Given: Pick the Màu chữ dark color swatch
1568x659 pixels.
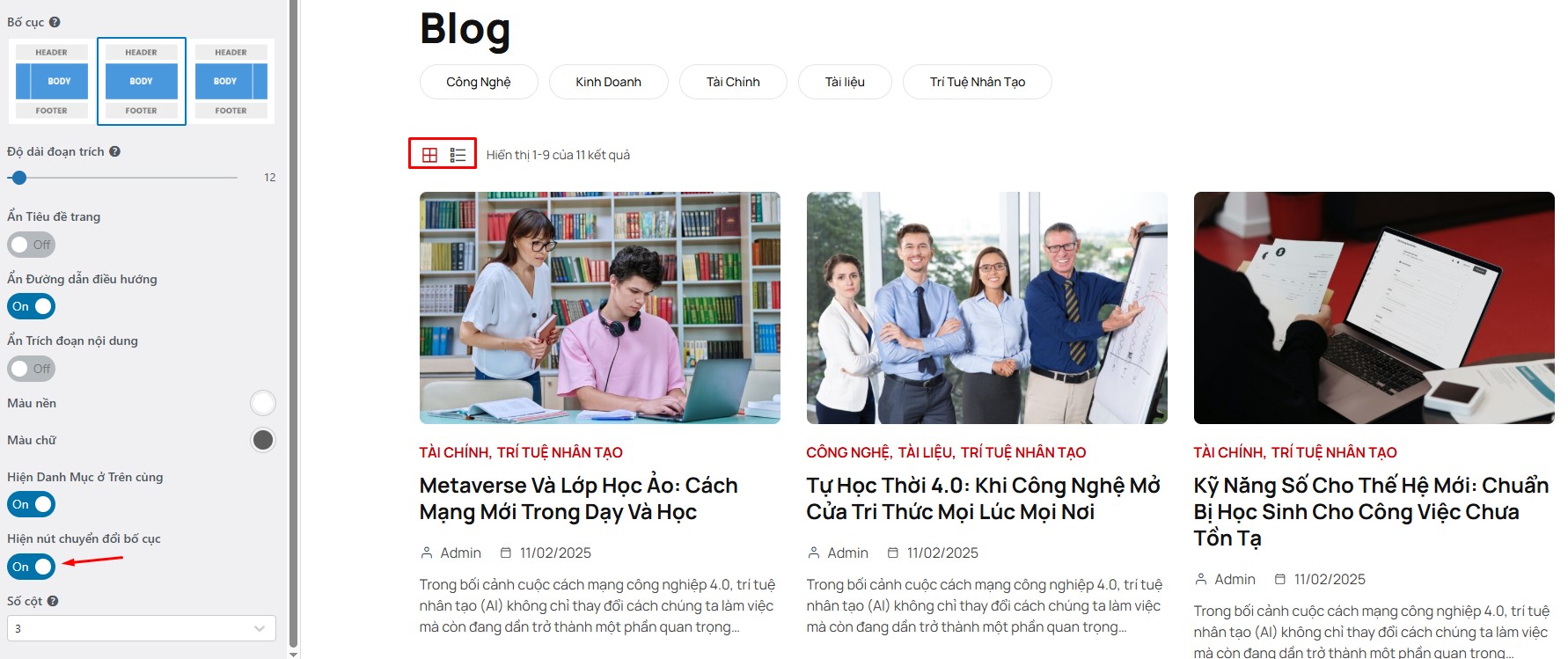Looking at the screenshot, I should click(263, 440).
